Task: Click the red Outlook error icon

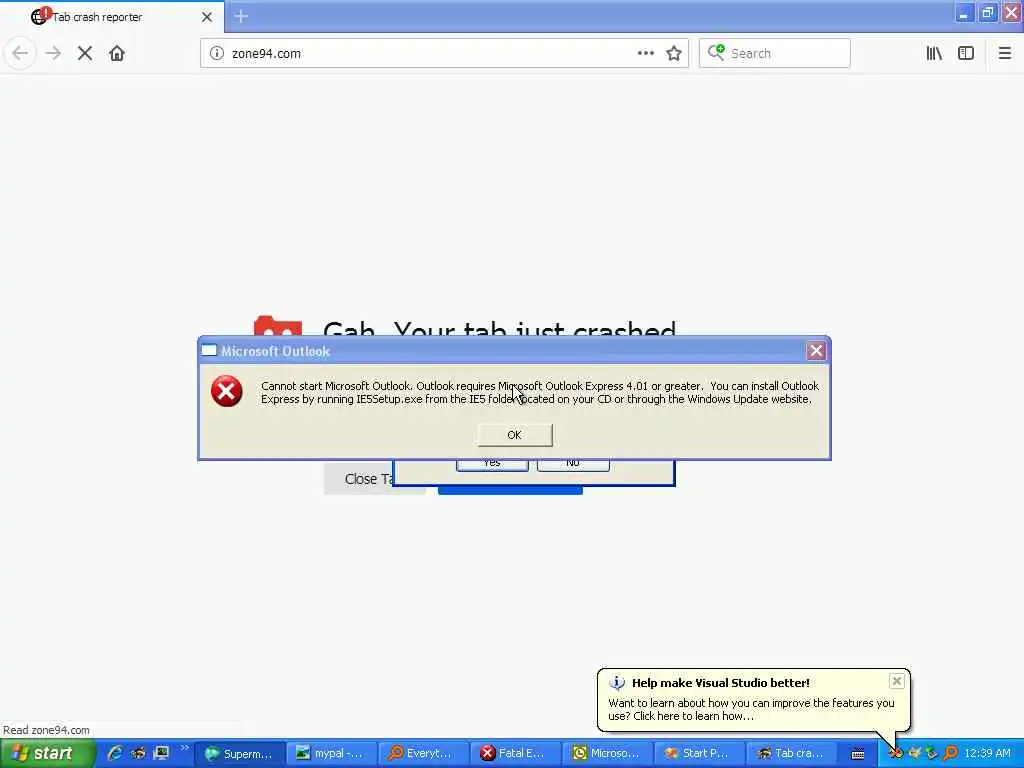Action: click(x=227, y=391)
